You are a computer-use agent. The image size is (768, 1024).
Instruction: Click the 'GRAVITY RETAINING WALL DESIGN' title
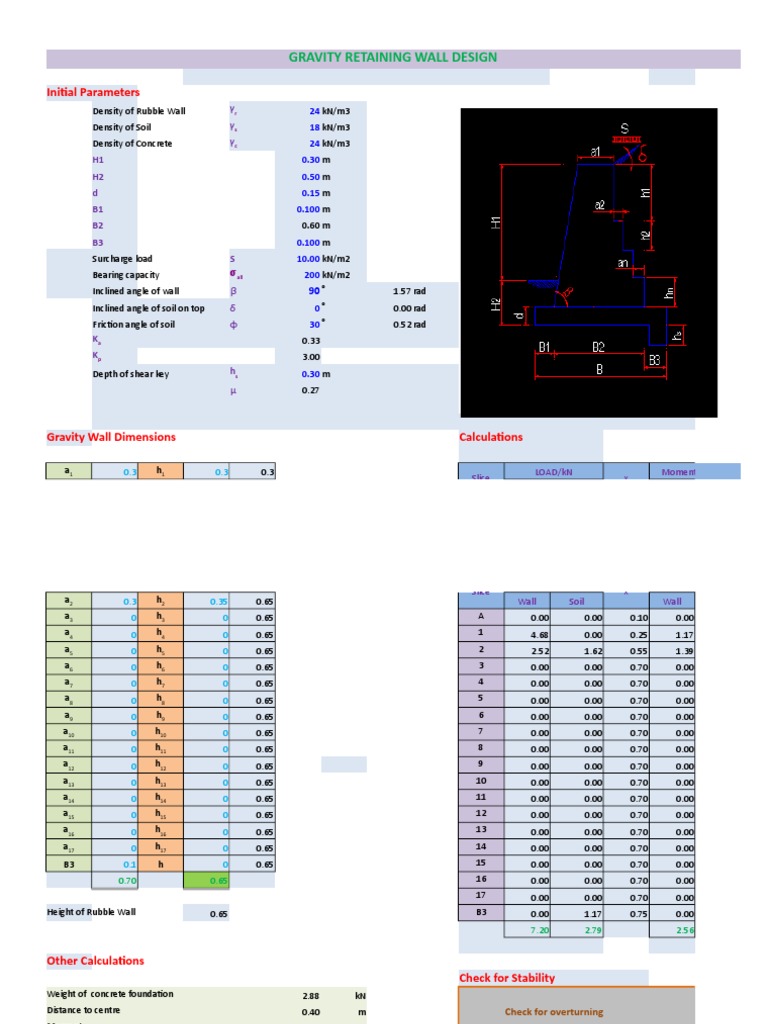(x=392, y=57)
